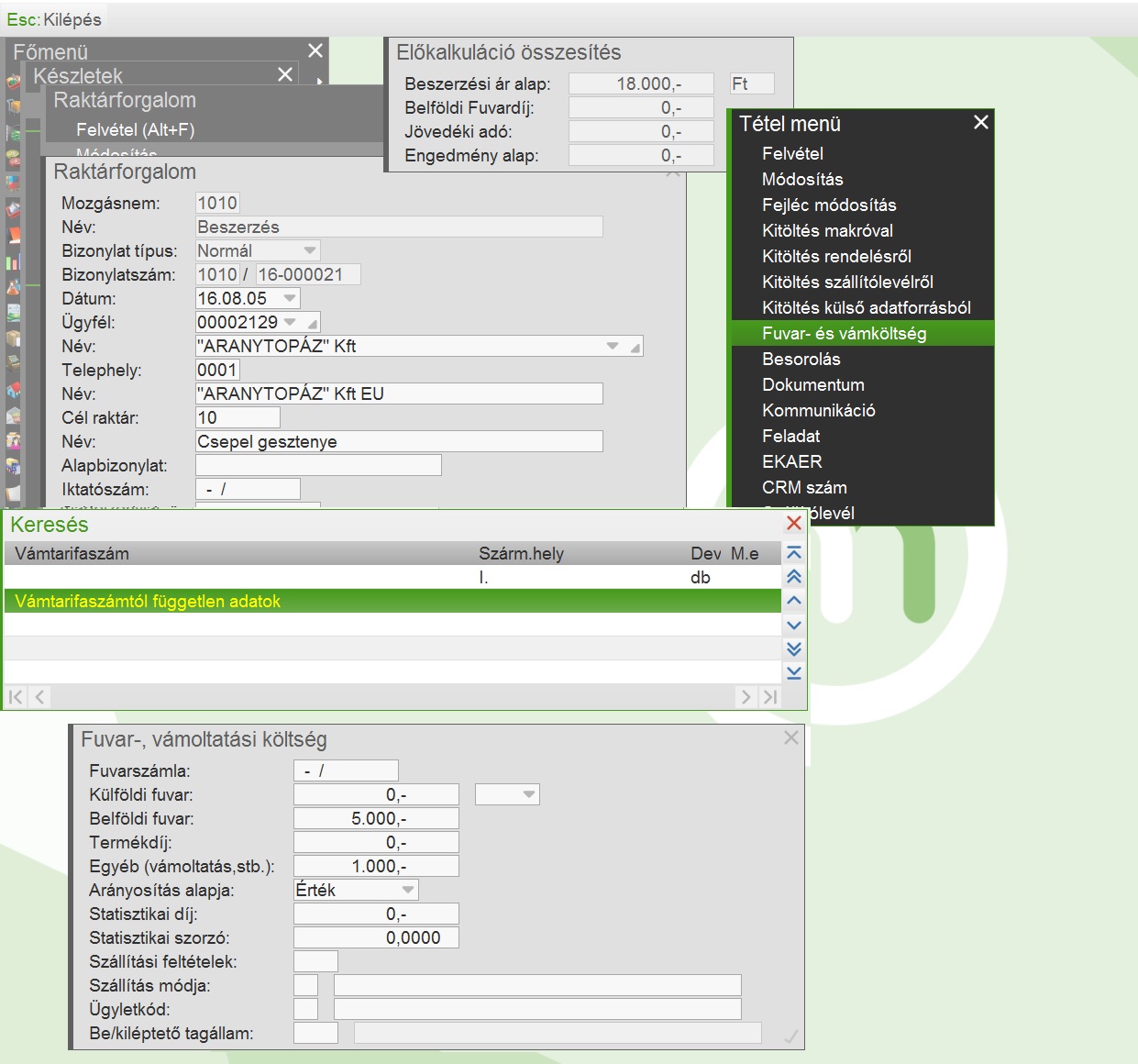The image size is (1138, 1064).
Task: Confirm Fuvar-, vámoltatási költség with checkmark
Action: [x=790, y=1036]
